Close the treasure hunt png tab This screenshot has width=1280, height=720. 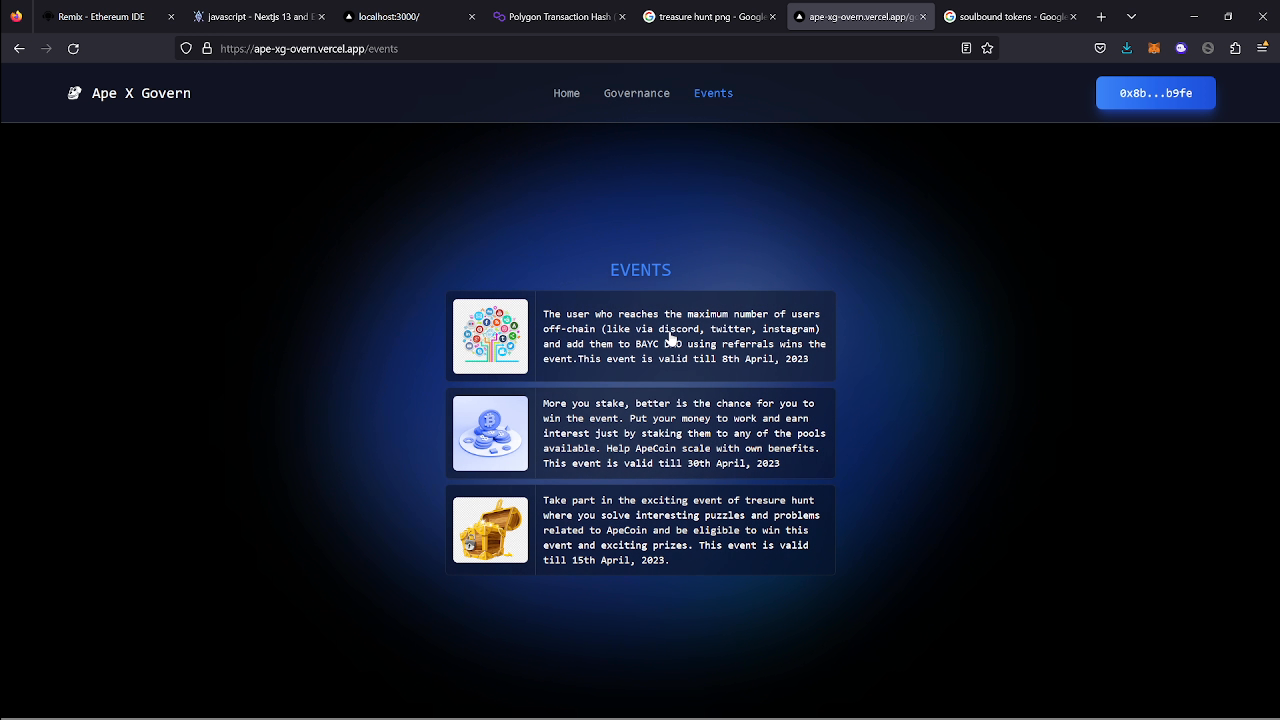[x=772, y=17]
